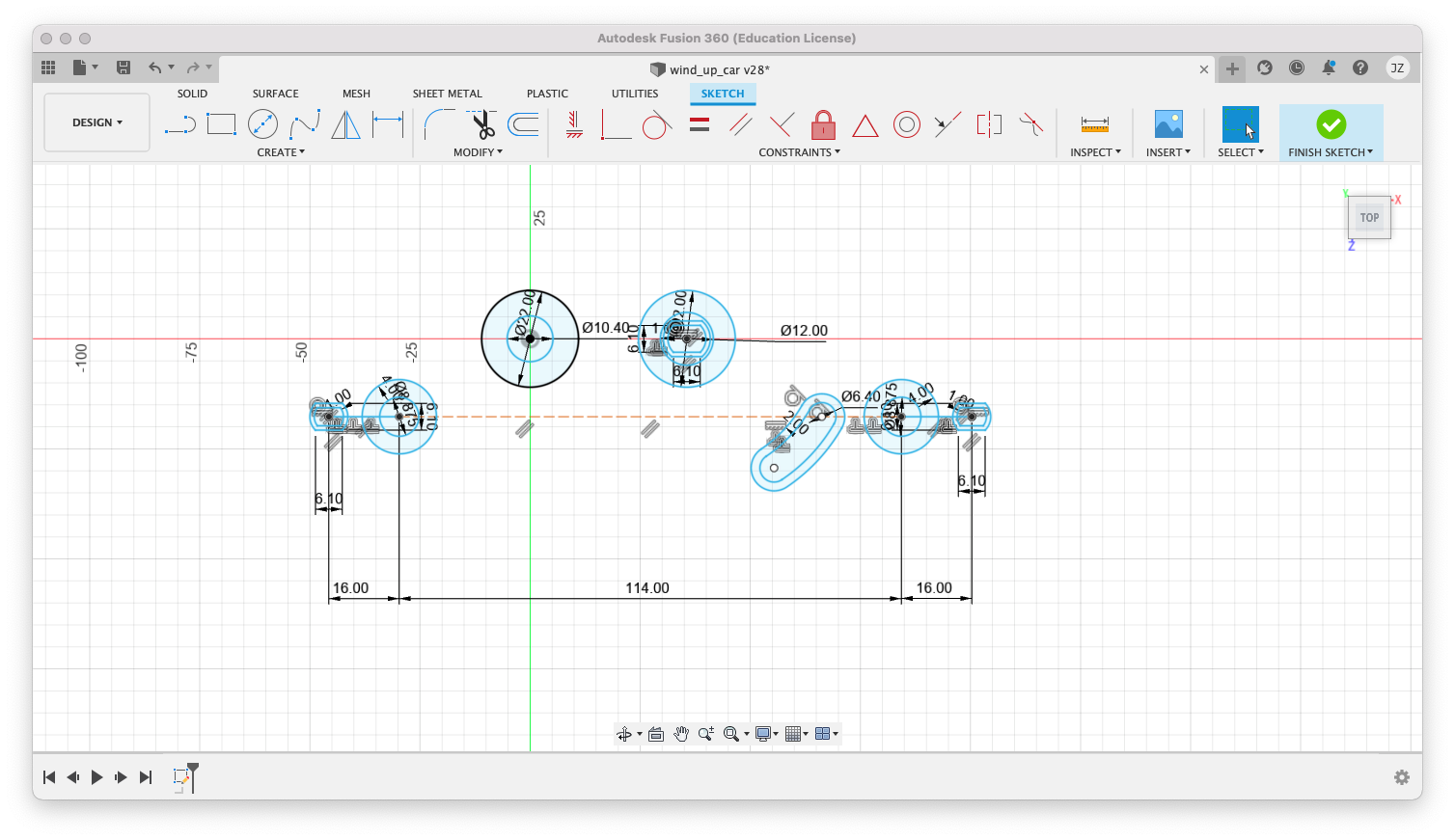The image size is (1455, 840).
Task: Select the Fillet tool in Modify
Action: point(439,124)
